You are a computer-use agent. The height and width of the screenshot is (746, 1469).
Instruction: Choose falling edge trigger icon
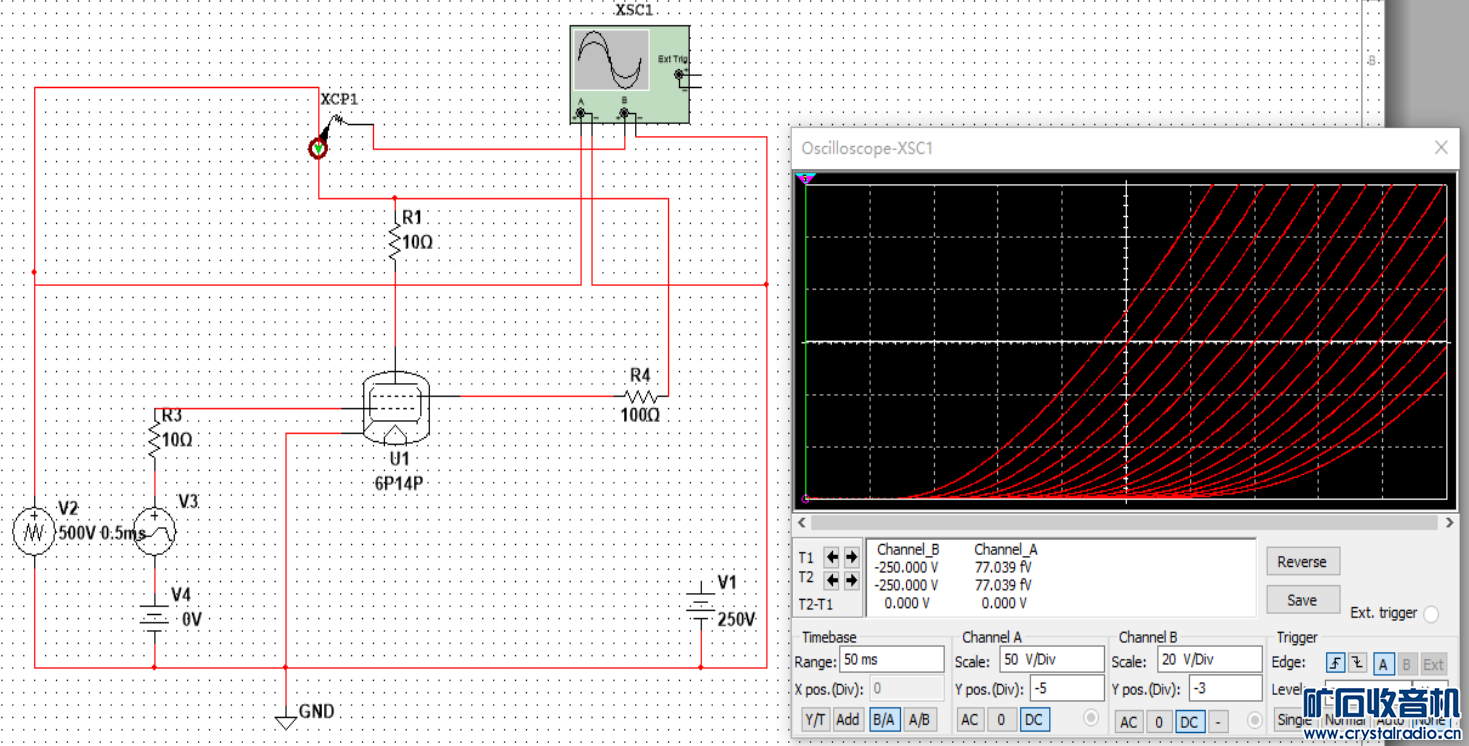click(1357, 664)
